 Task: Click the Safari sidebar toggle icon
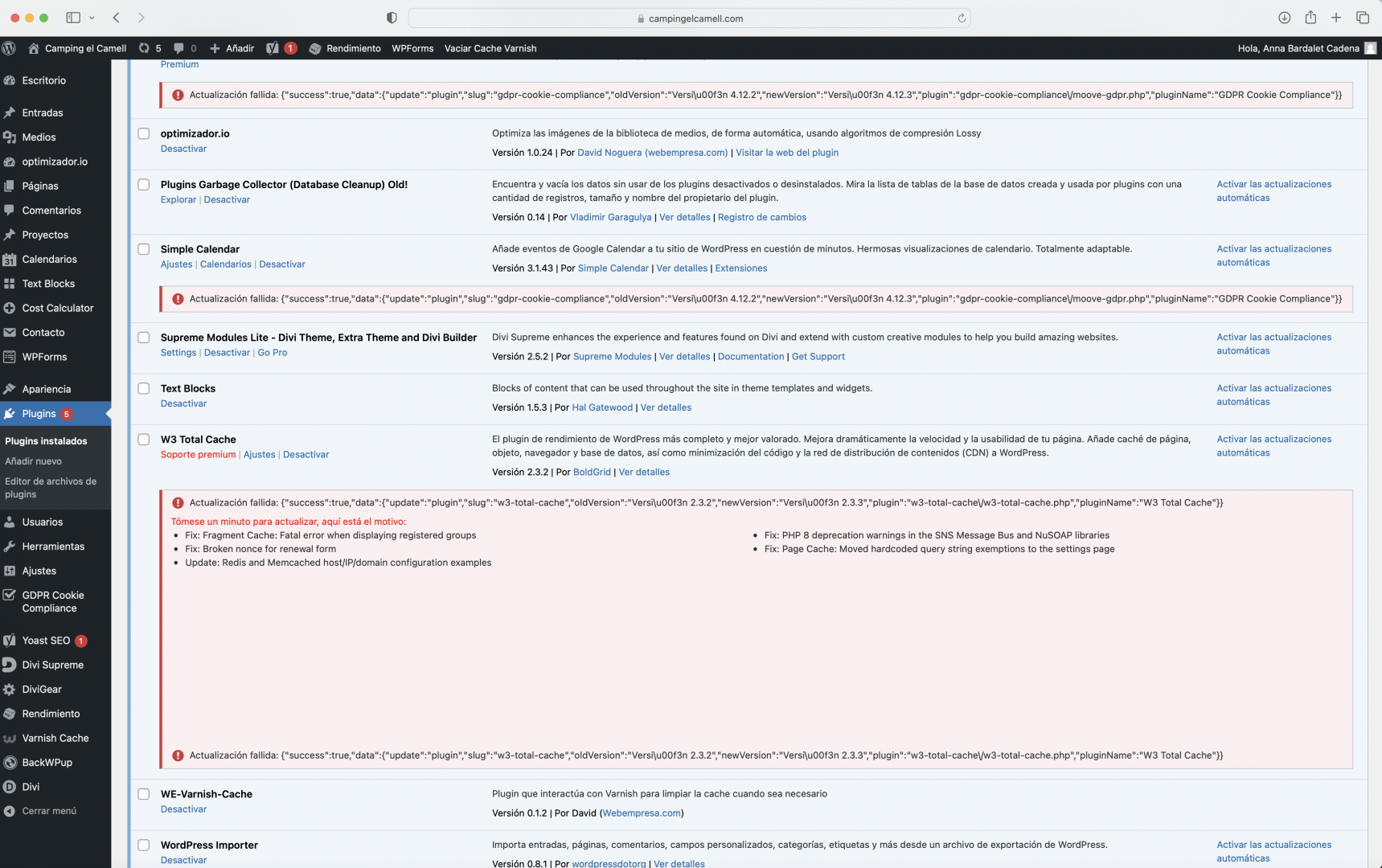coord(73,18)
